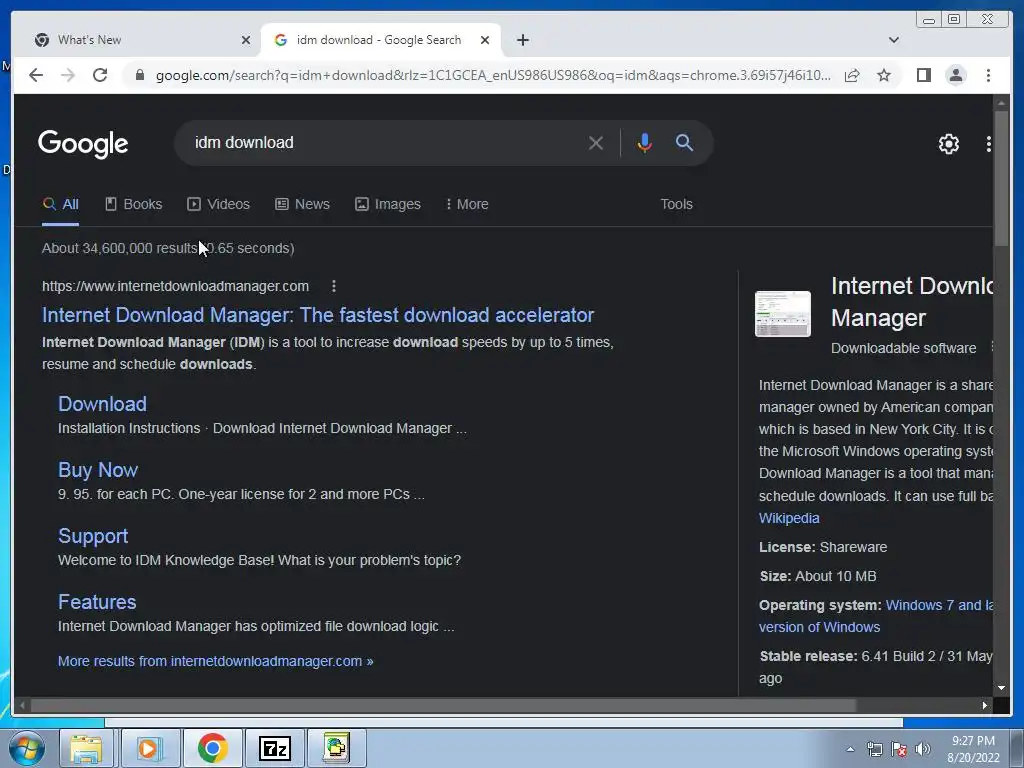Share this page from address bar
The image size is (1024, 768).
(x=852, y=75)
